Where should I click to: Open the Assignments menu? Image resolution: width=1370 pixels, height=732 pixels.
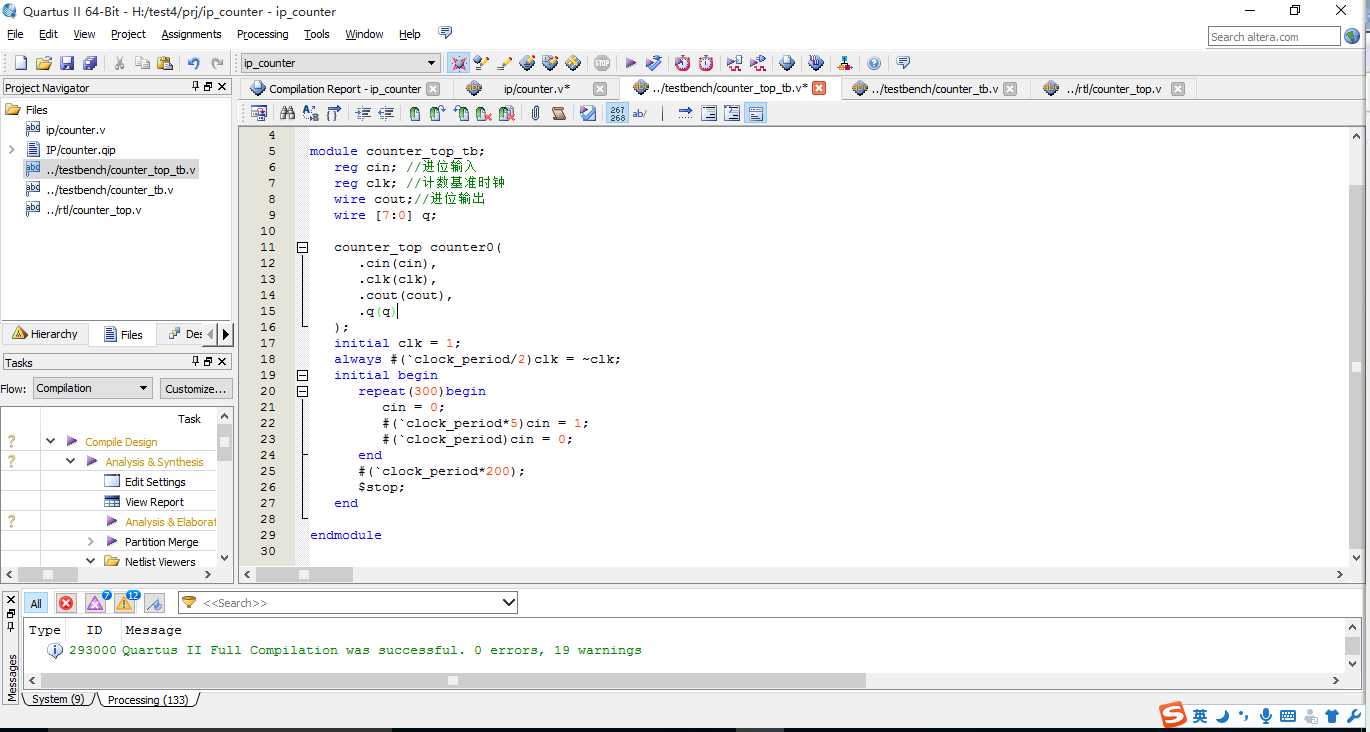click(x=191, y=34)
